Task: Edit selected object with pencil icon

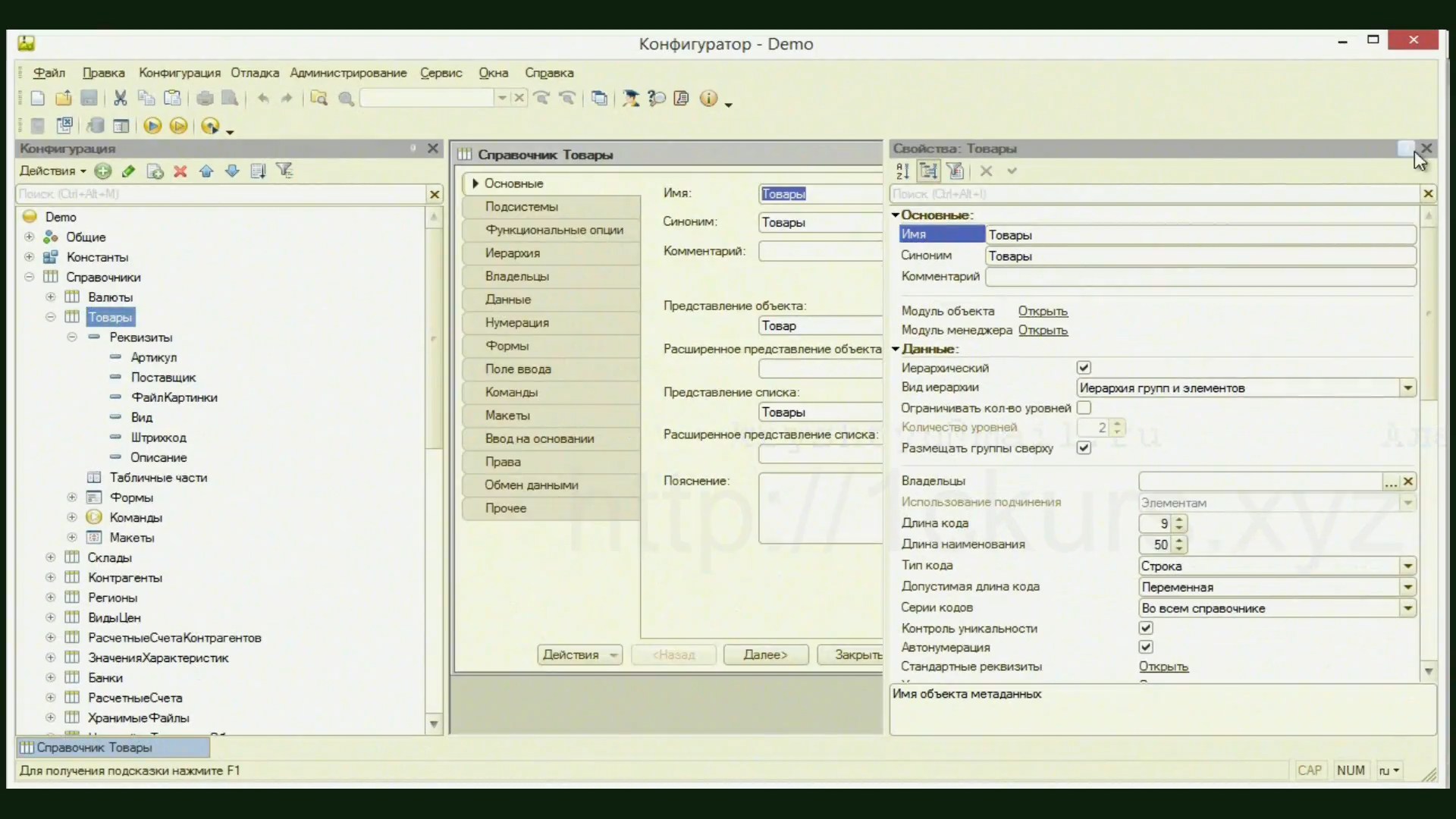Action: 129,171
